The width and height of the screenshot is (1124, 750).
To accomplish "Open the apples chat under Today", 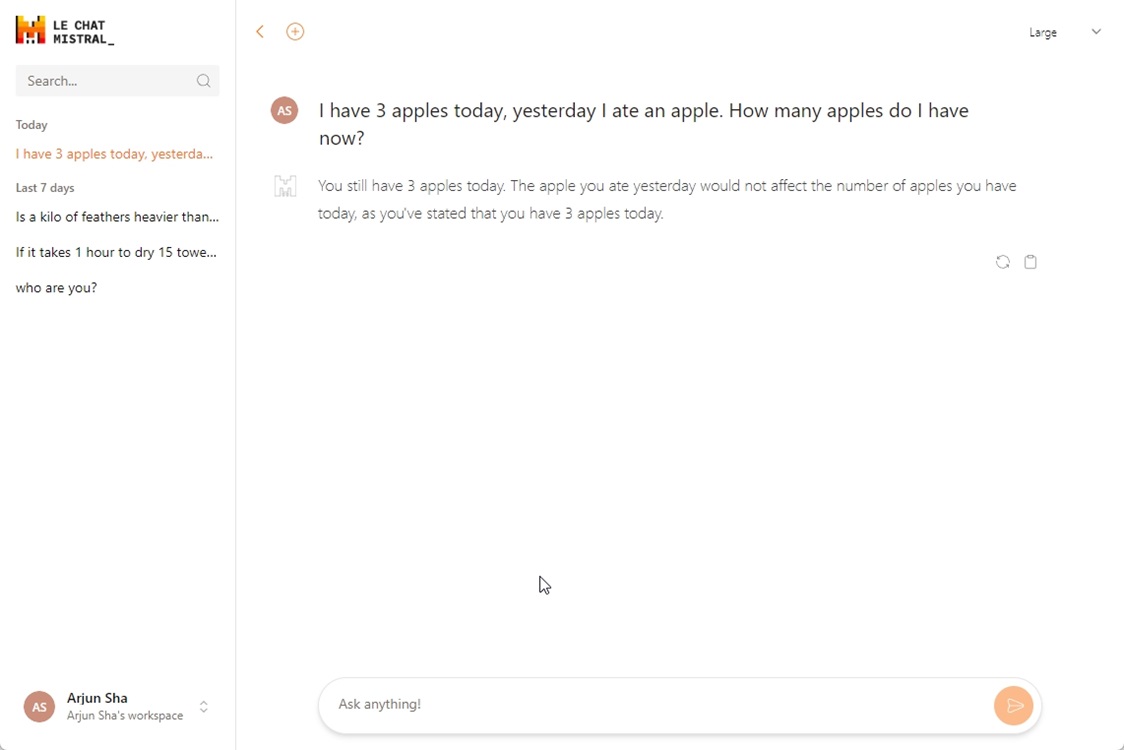I will (115, 154).
